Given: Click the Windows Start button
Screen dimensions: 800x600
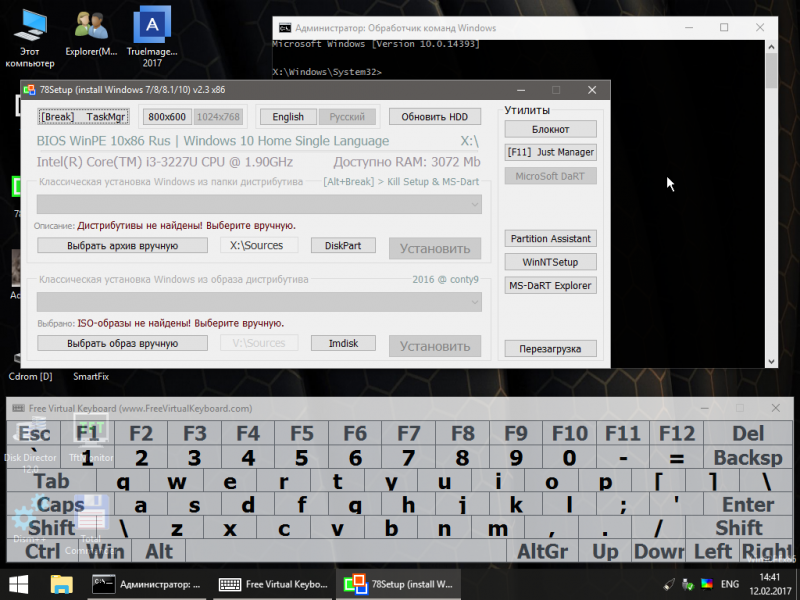Looking at the screenshot, I should [19, 585].
